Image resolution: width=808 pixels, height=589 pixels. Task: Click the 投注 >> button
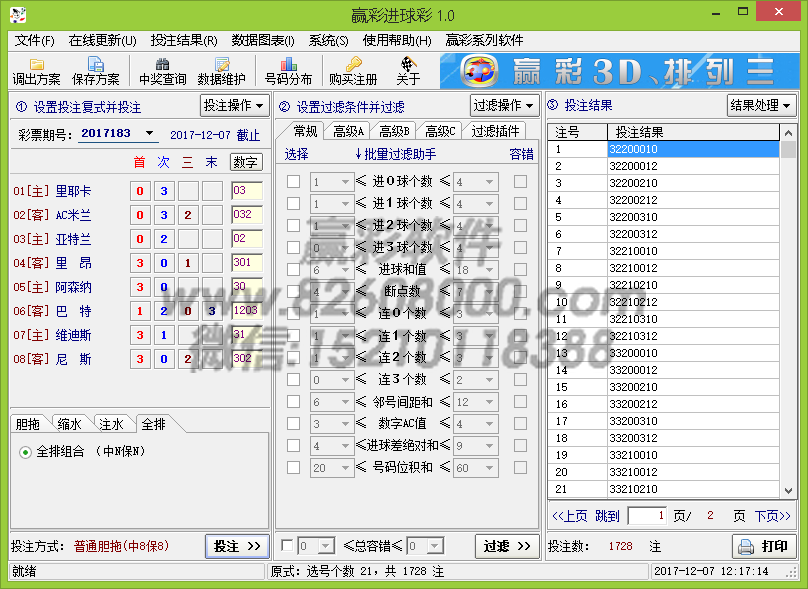click(x=238, y=546)
